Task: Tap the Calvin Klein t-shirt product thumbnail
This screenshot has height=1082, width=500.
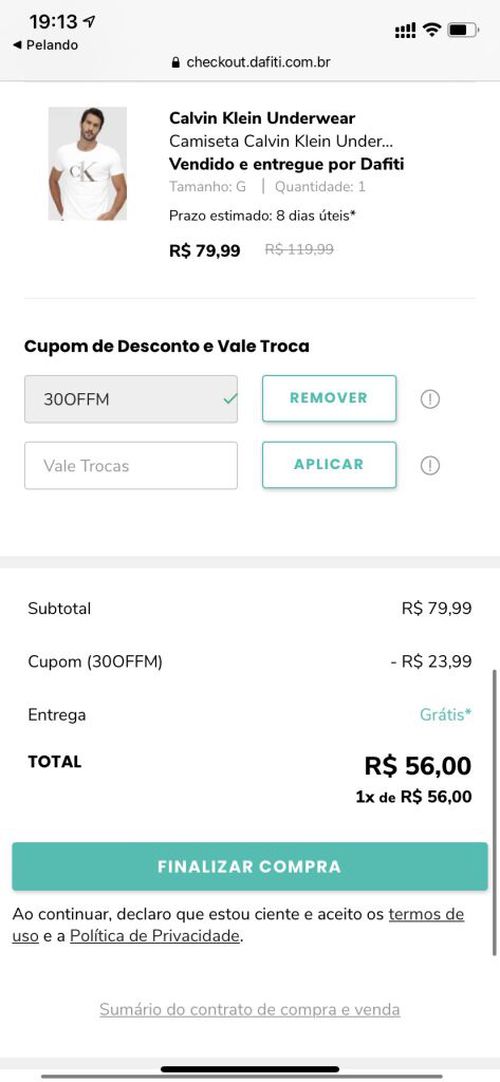Action: pyautogui.click(x=88, y=164)
